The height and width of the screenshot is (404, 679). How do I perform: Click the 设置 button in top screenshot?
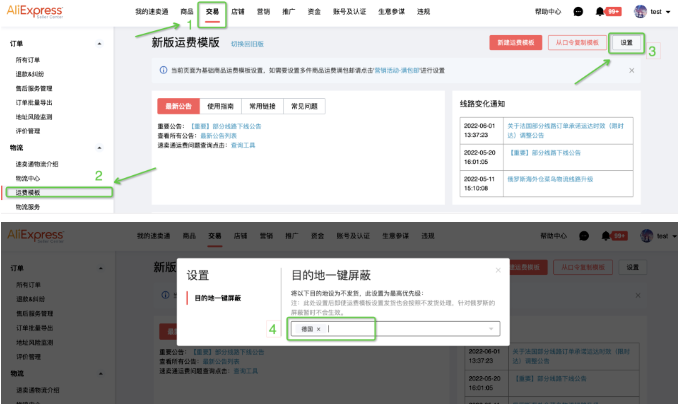(627, 42)
